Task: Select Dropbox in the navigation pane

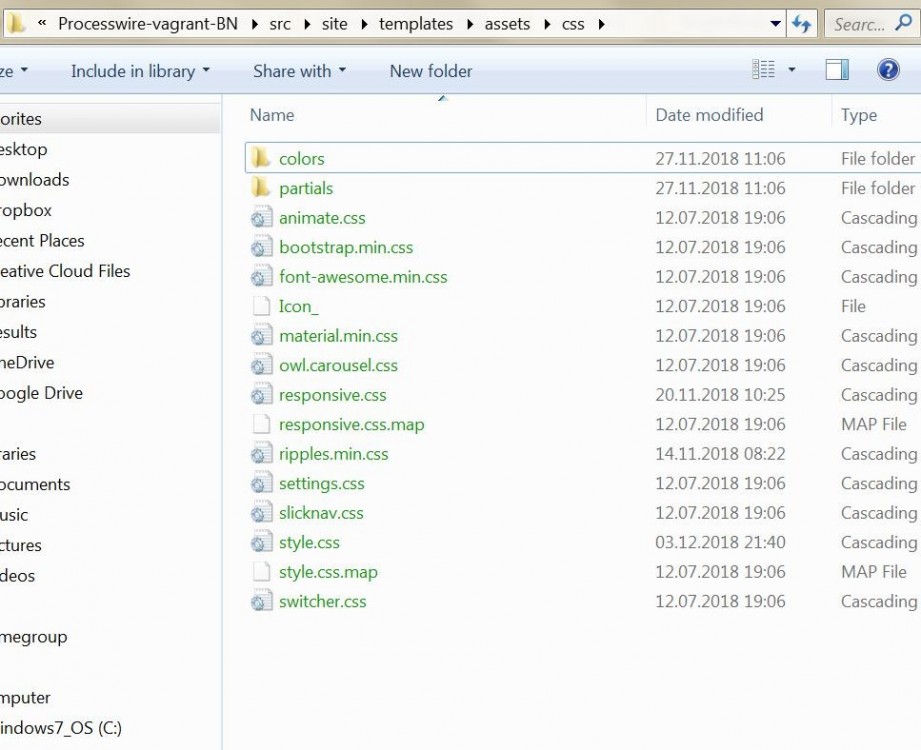Action: (x=26, y=210)
